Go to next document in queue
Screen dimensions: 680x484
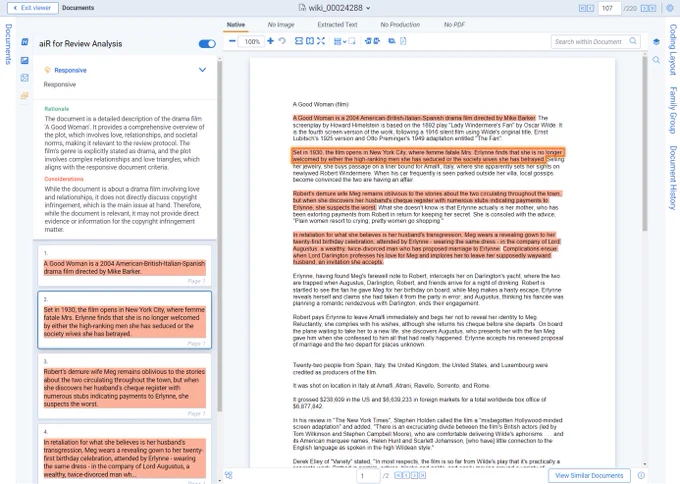point(645,8)
